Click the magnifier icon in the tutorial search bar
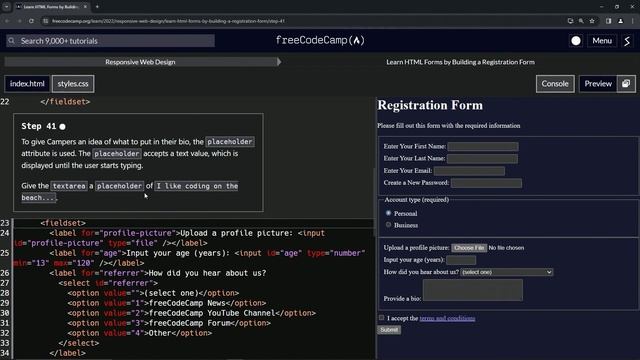The image size is (640, 360). click(11, 41)
